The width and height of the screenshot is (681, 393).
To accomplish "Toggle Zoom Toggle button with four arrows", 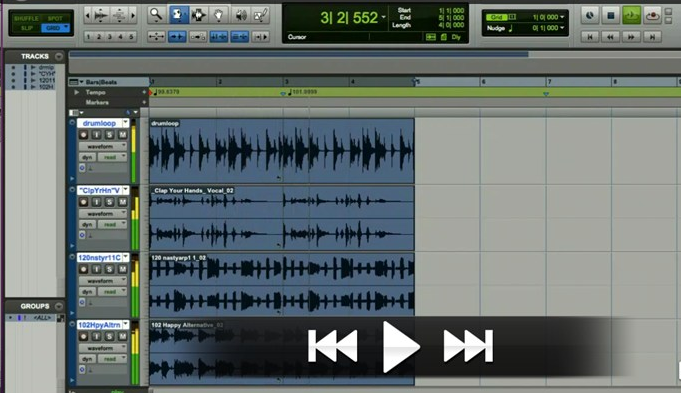I will pyautogui.click(x=156, y=37).
